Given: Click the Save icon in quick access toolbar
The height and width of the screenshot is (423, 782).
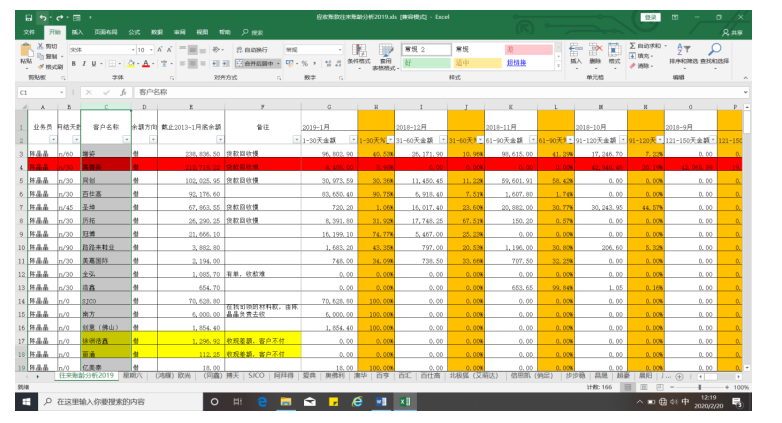Looking at the screenshot, I should (28, 18).
